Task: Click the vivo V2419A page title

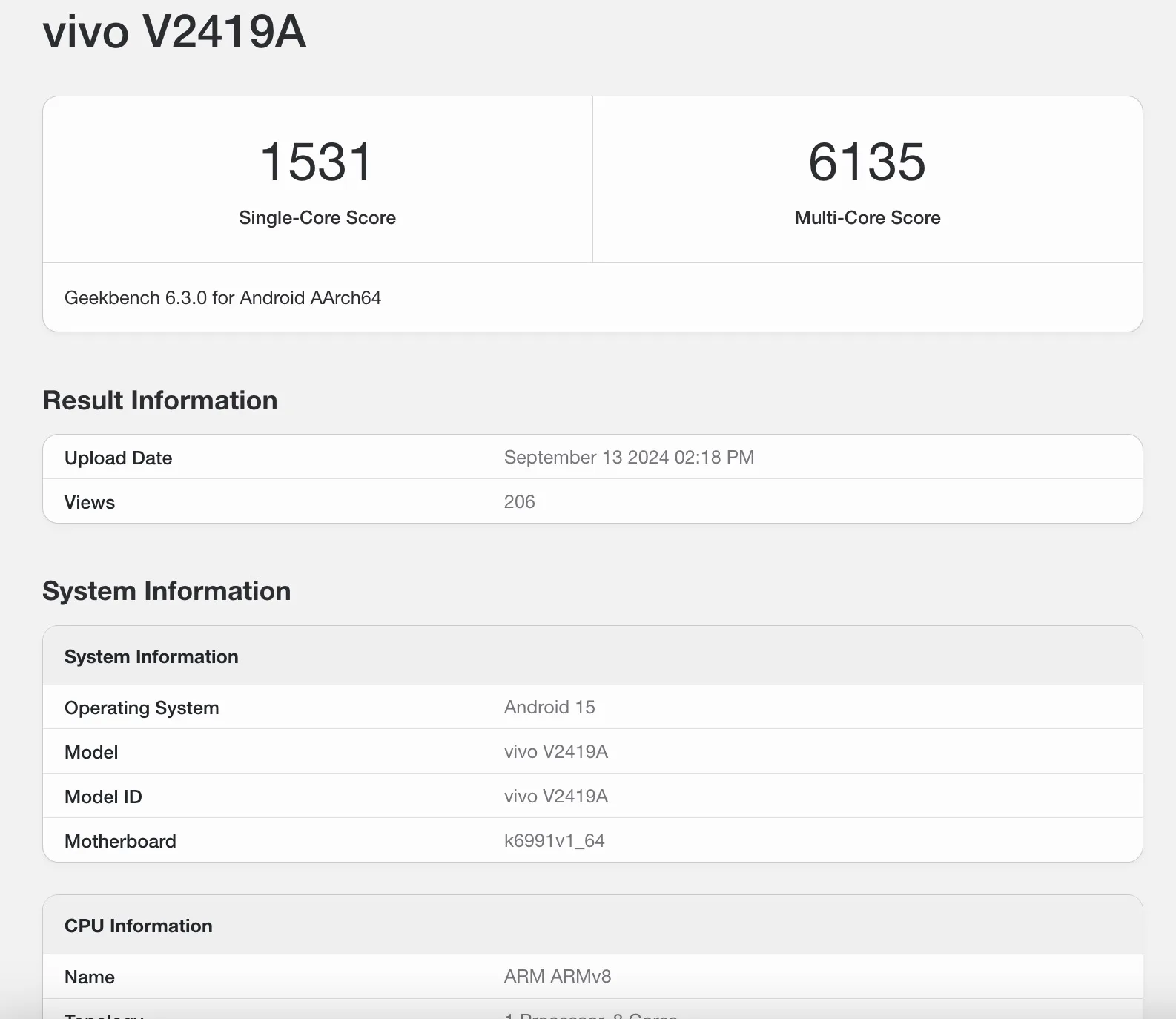Action: 174,32
